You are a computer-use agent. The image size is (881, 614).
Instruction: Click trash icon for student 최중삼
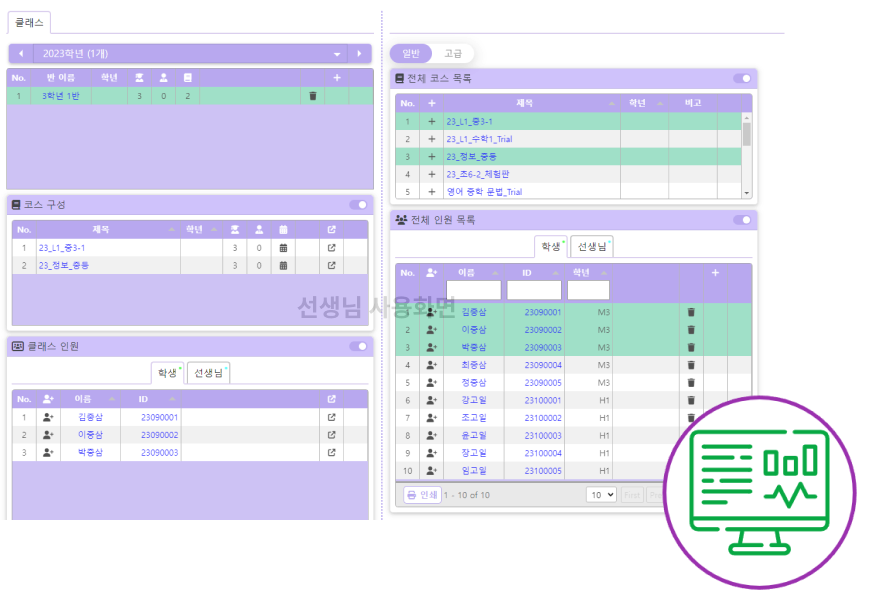pos(691,365)
